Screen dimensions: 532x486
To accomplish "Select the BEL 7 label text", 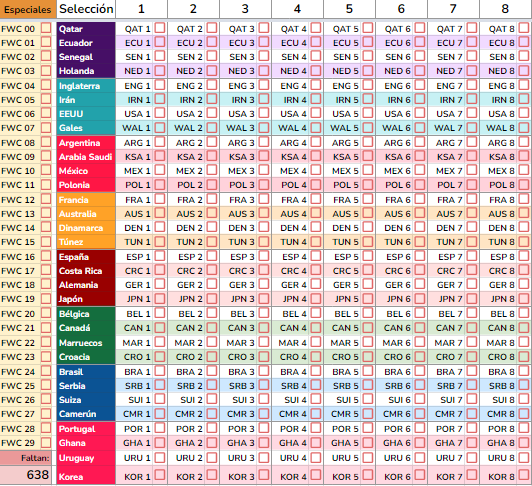I will [x=451, y=314].
